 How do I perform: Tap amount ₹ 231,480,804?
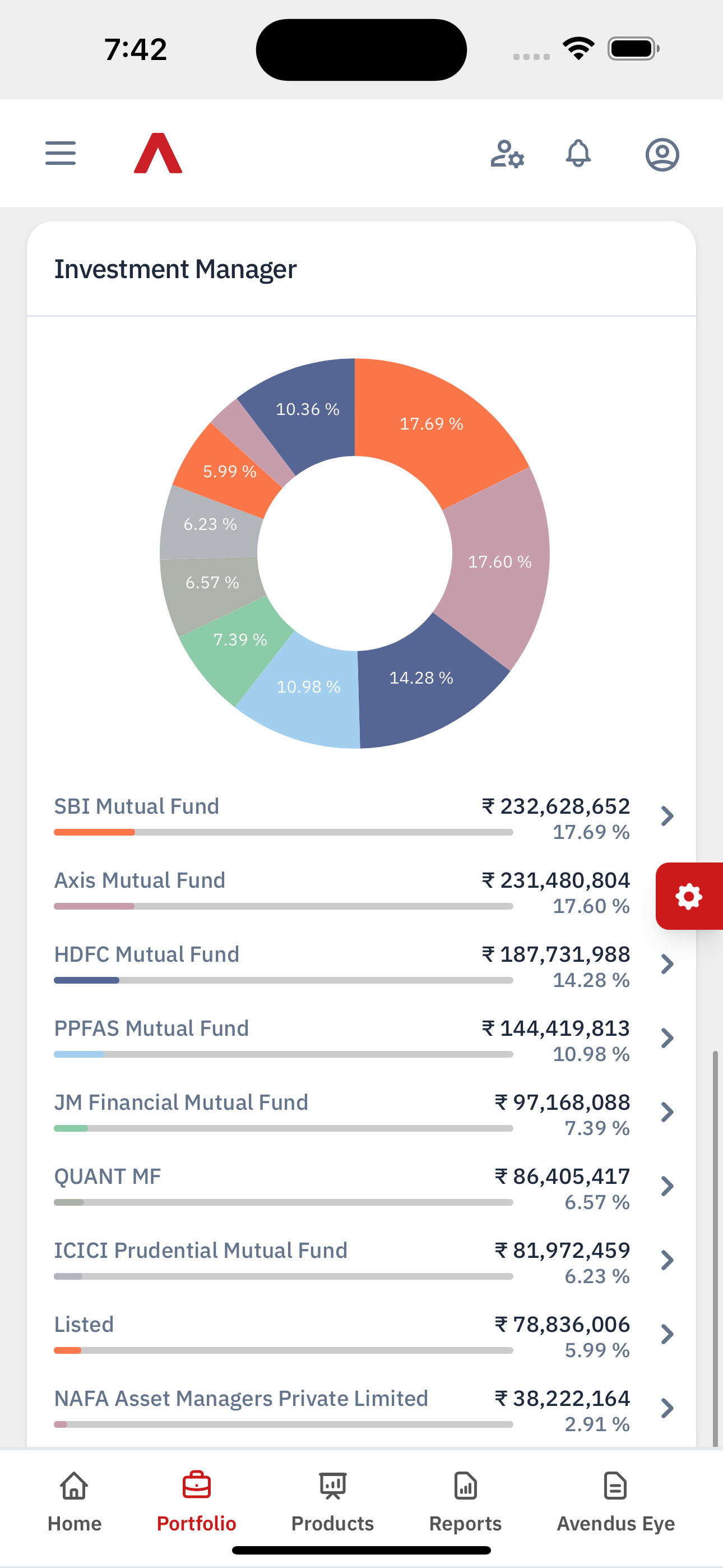tap(555, 880)
